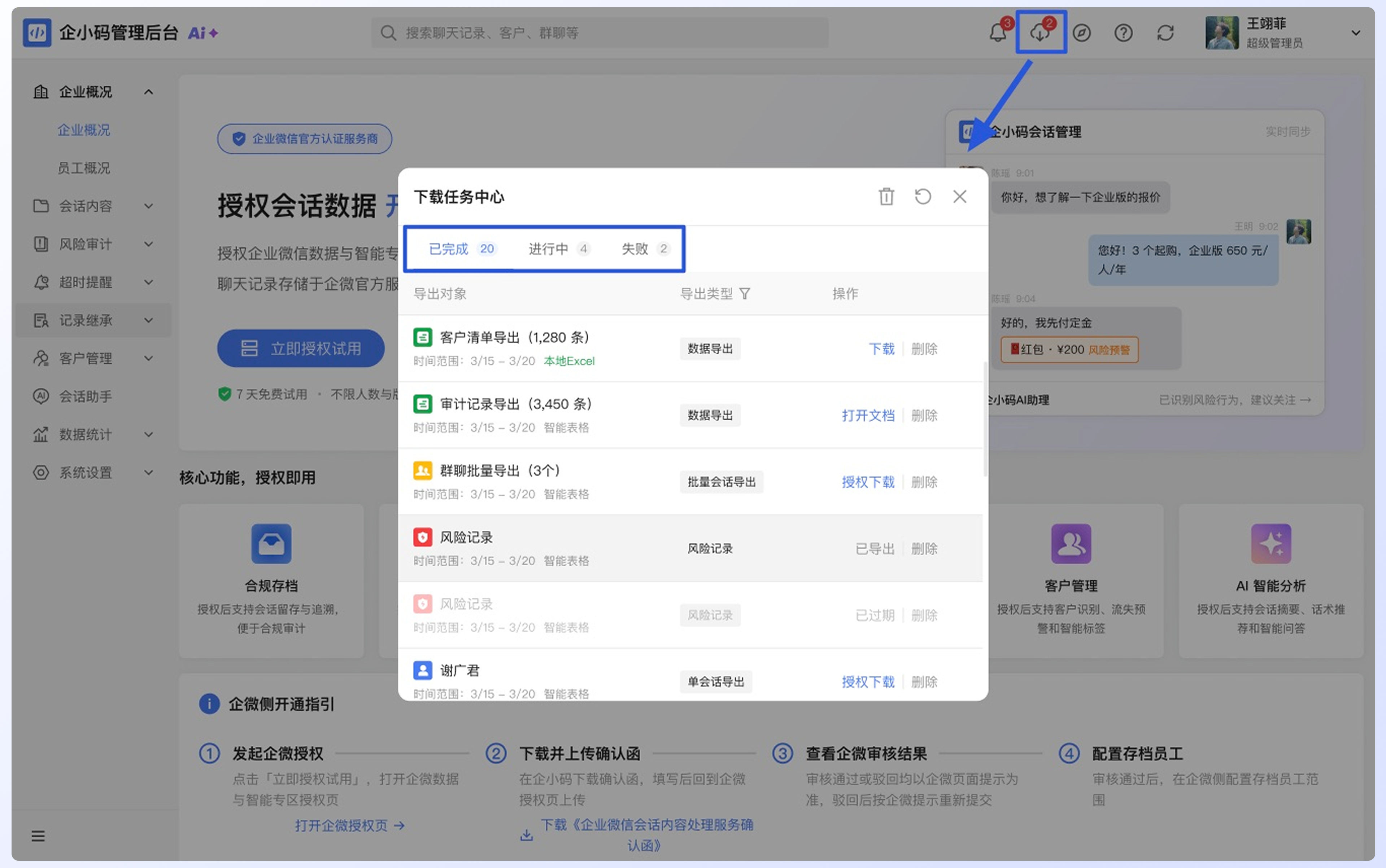This screenshot has width=1386, height=868.
Task: Collapse the 企业概况 sidebar section
Action: pyautogui.click(x=149, y=92)
